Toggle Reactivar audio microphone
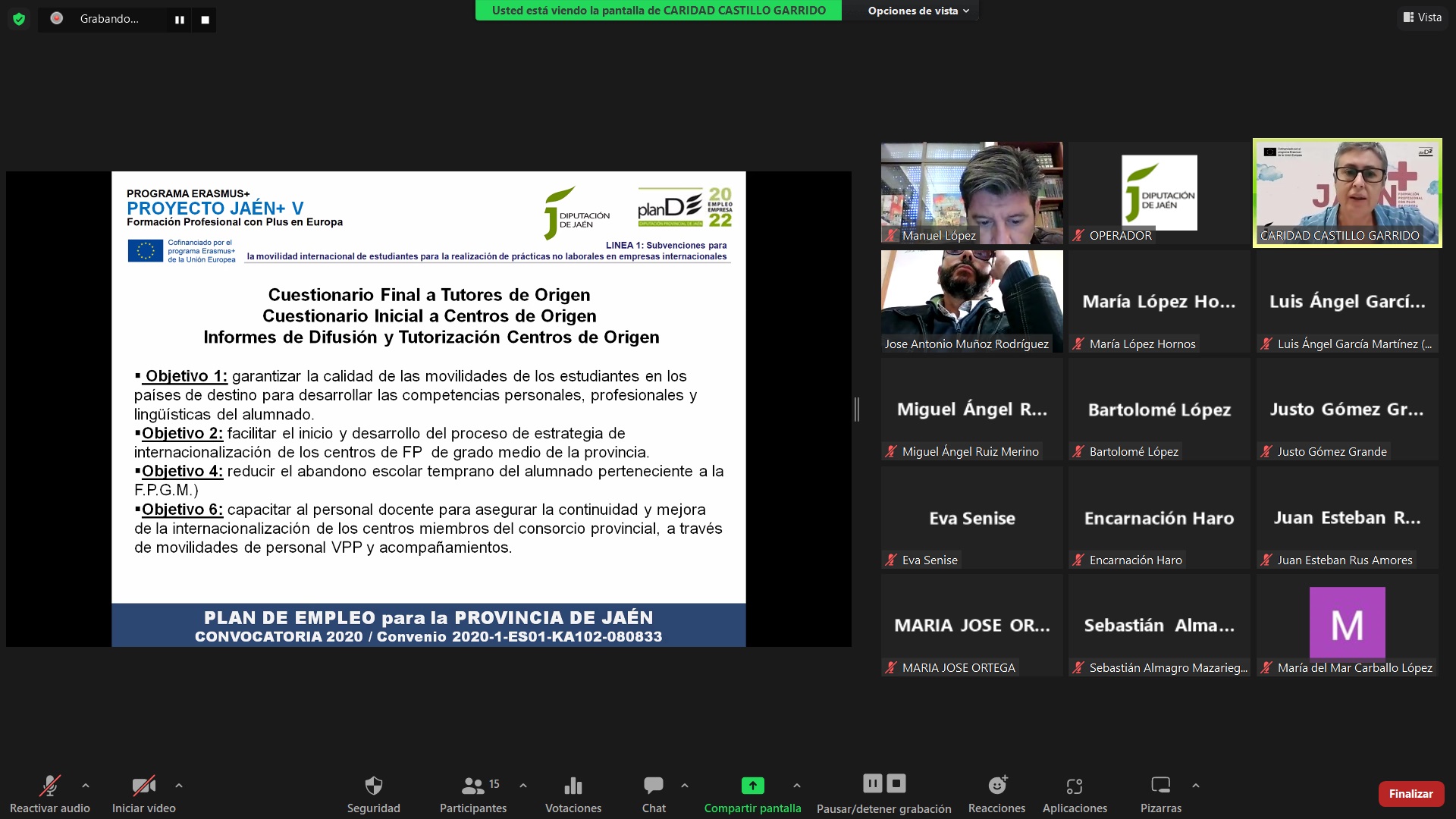 click(49, 786)
